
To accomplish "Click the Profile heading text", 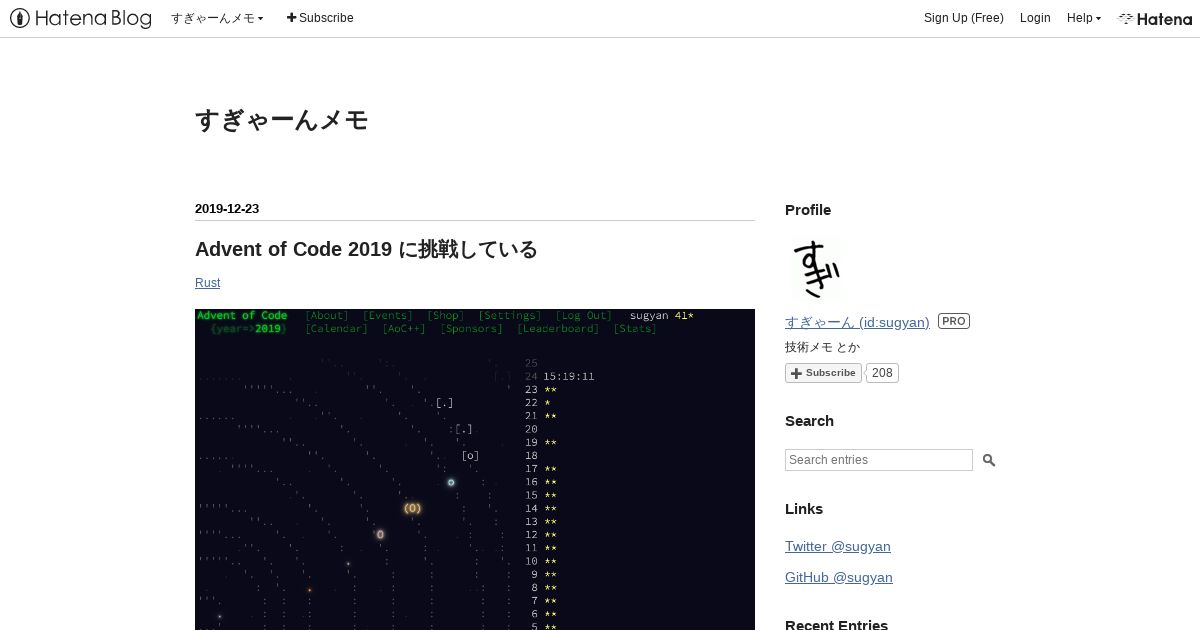I will (808, 210).
